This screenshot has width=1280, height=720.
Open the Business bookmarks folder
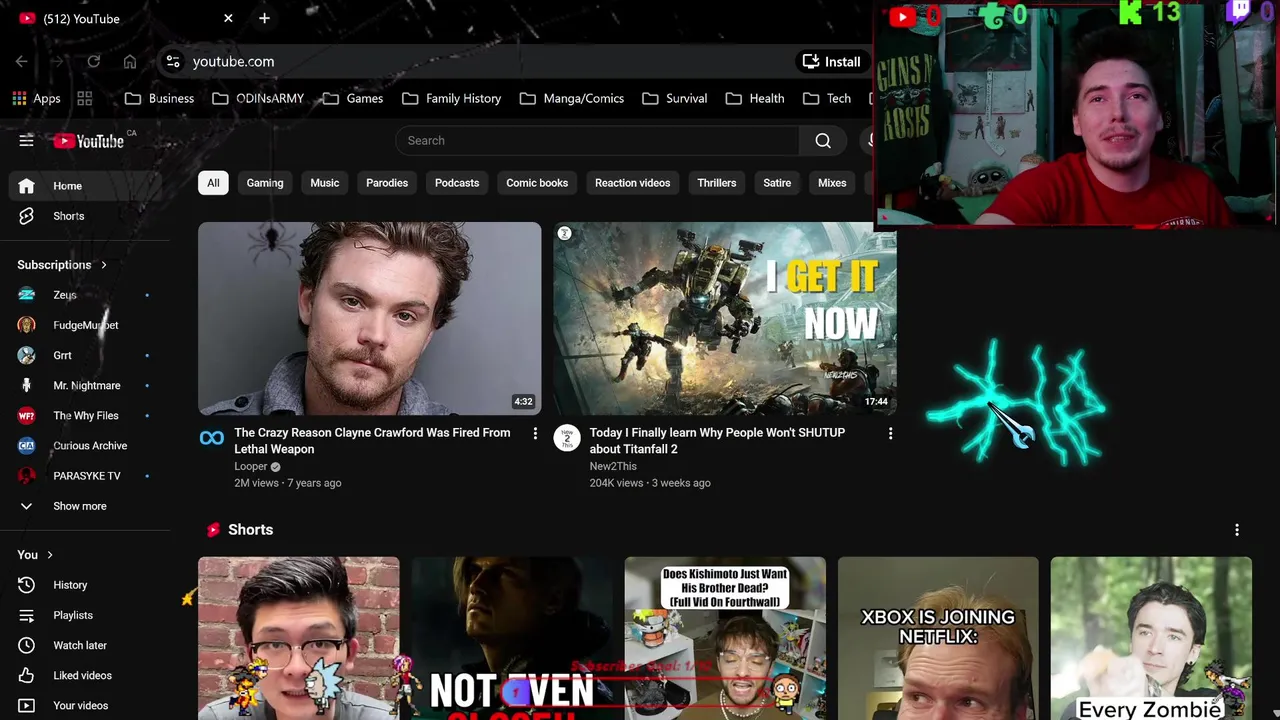[159, 98]
